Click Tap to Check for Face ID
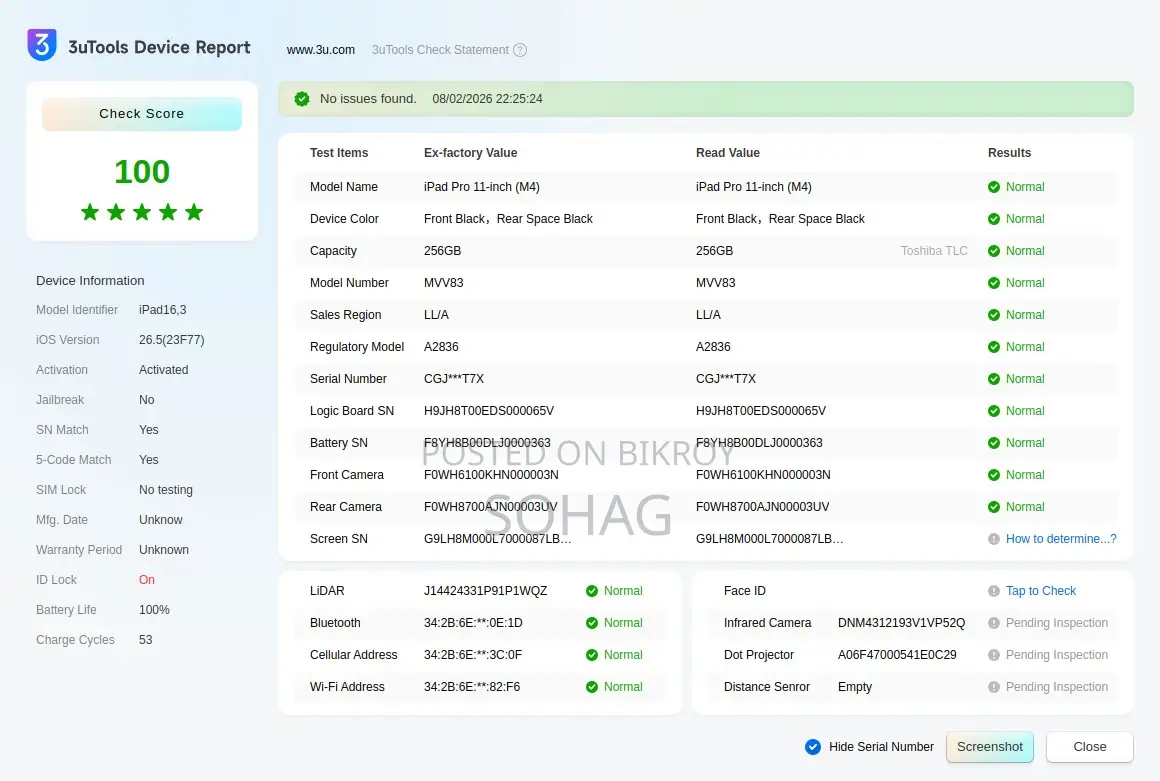1160x781 pixels. [1041, 591]
